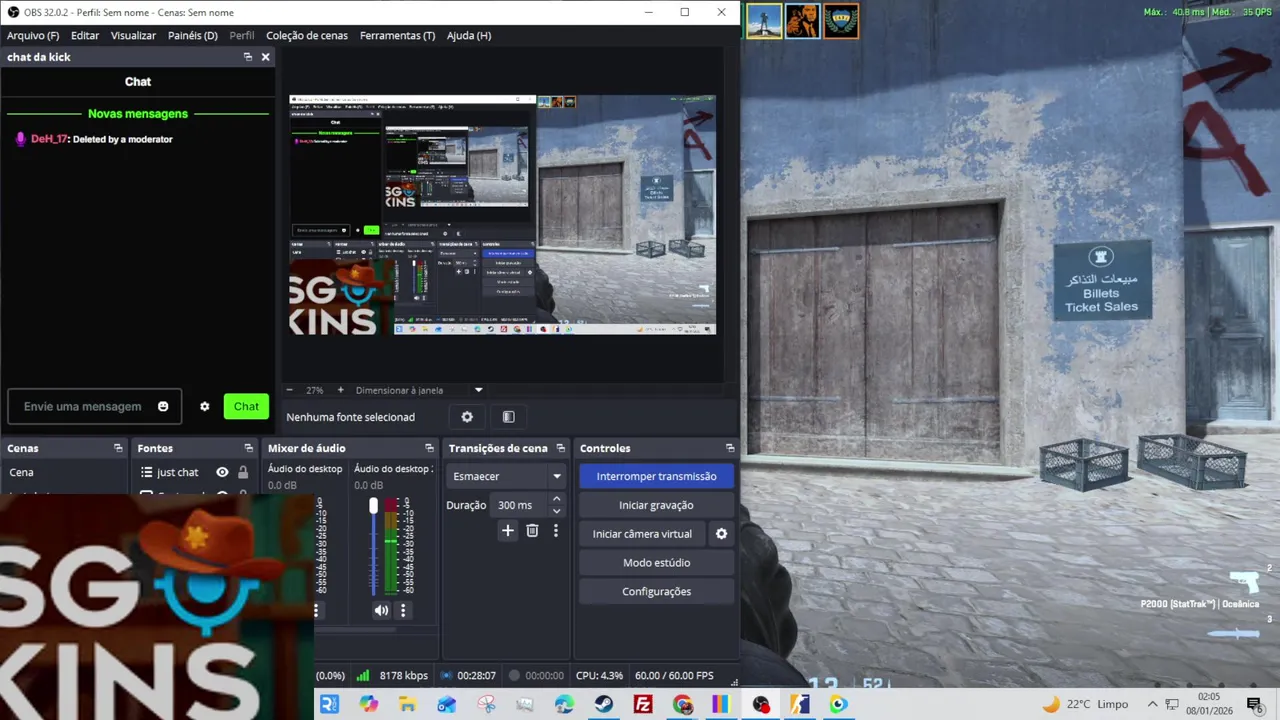The width and height of the screenshot is (1280, 720).
Task: Open the 'Visualizar' menu
Action: [x=133, y=35]
